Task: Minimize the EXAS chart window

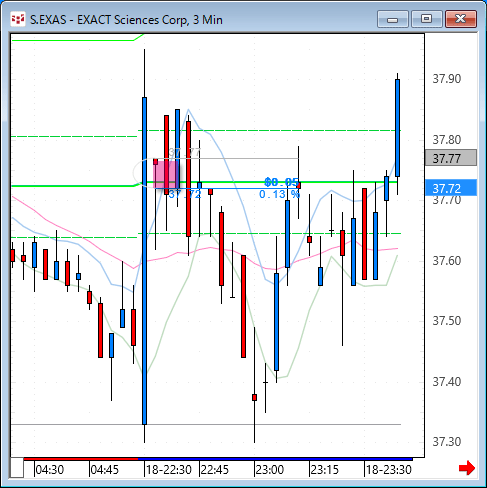Action: [393, 19]
